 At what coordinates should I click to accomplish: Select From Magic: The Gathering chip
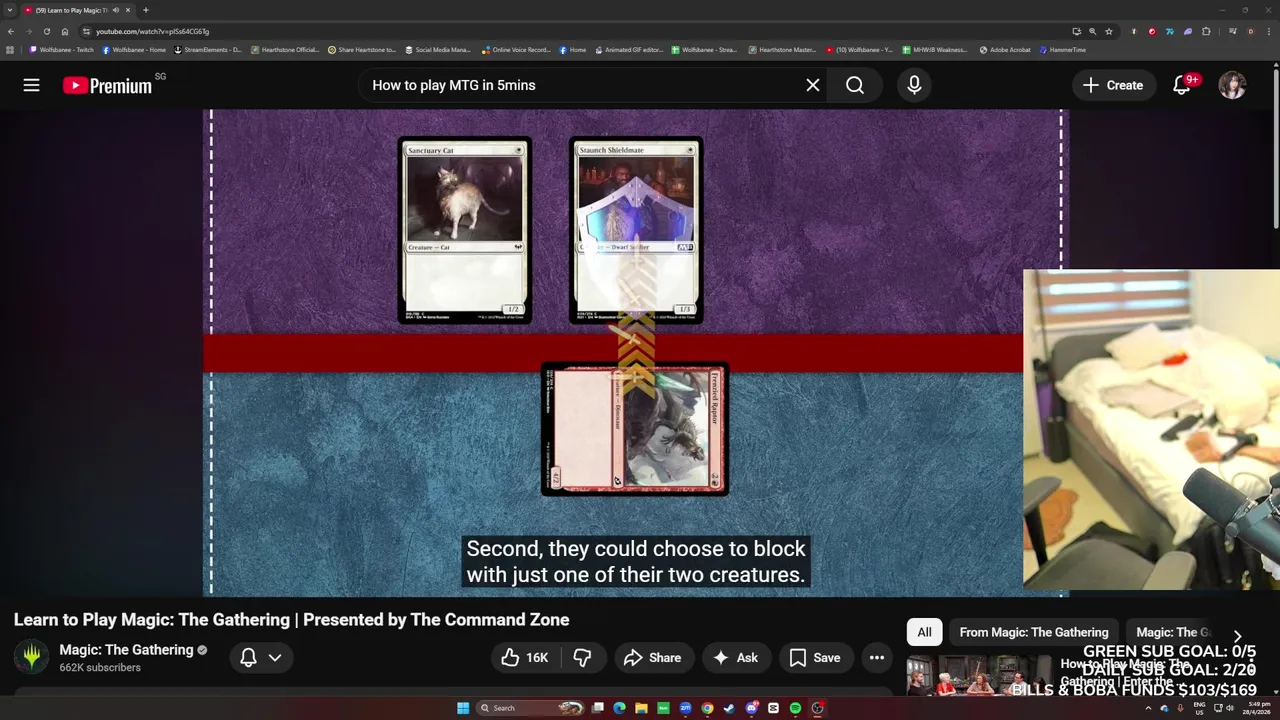[1034, 632]
